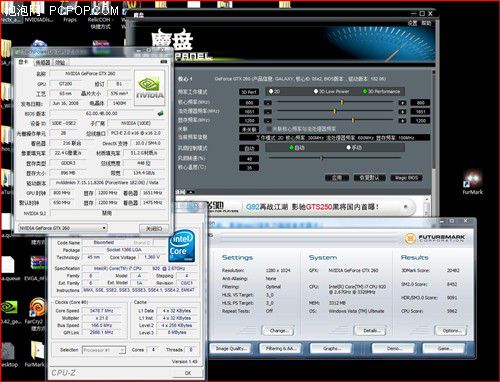Click the Game... button in 3DMark
The image size is (500, 382).
443,348
